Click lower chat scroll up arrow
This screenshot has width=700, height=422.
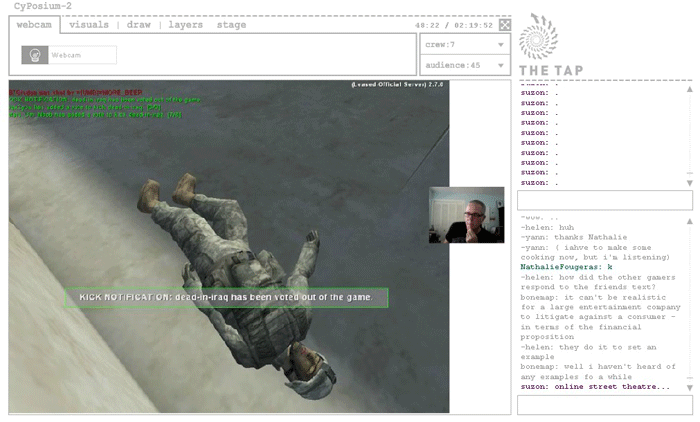coord(690,221)
